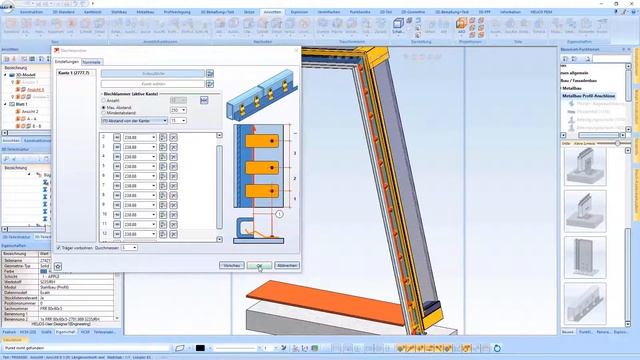Image resolution: width=640 pixels, height=360 pixels.
Task: Click the insert icon in clamp row 9
Action: (x=163, y=205)
